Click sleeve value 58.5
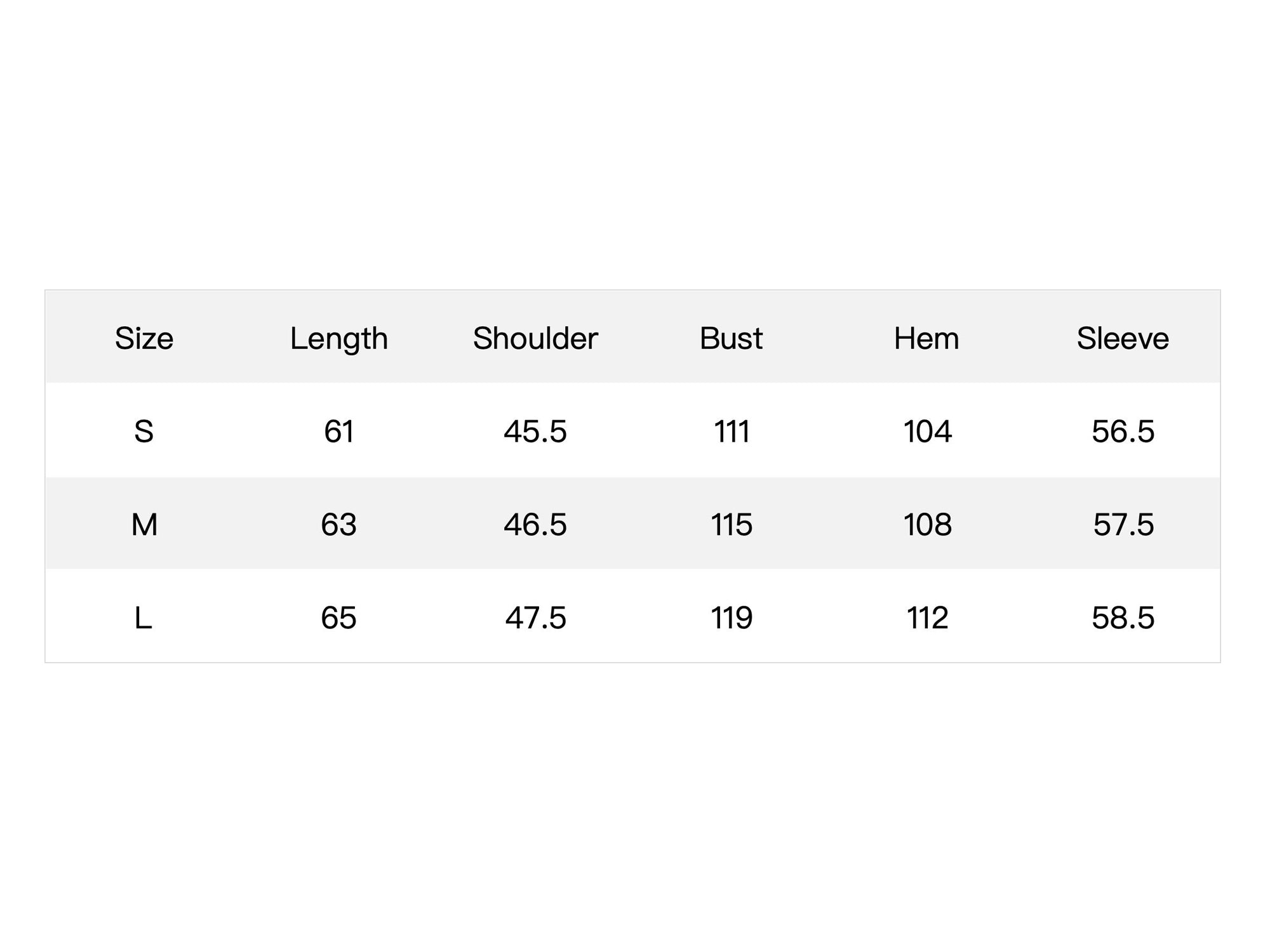 tap(1122, 618)
